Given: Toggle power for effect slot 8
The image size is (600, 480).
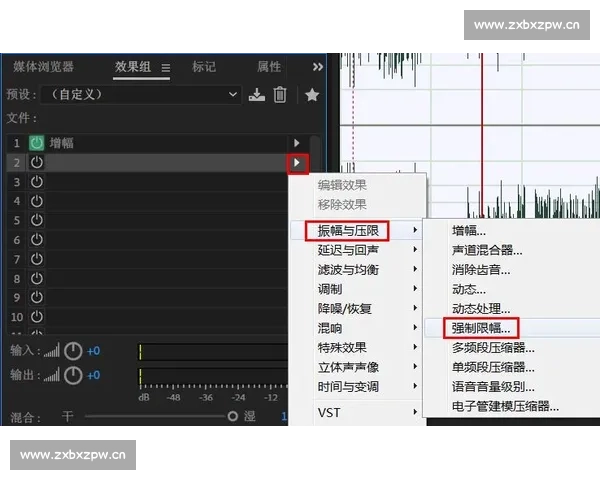Looking at the screenshot, I should 37,279.
